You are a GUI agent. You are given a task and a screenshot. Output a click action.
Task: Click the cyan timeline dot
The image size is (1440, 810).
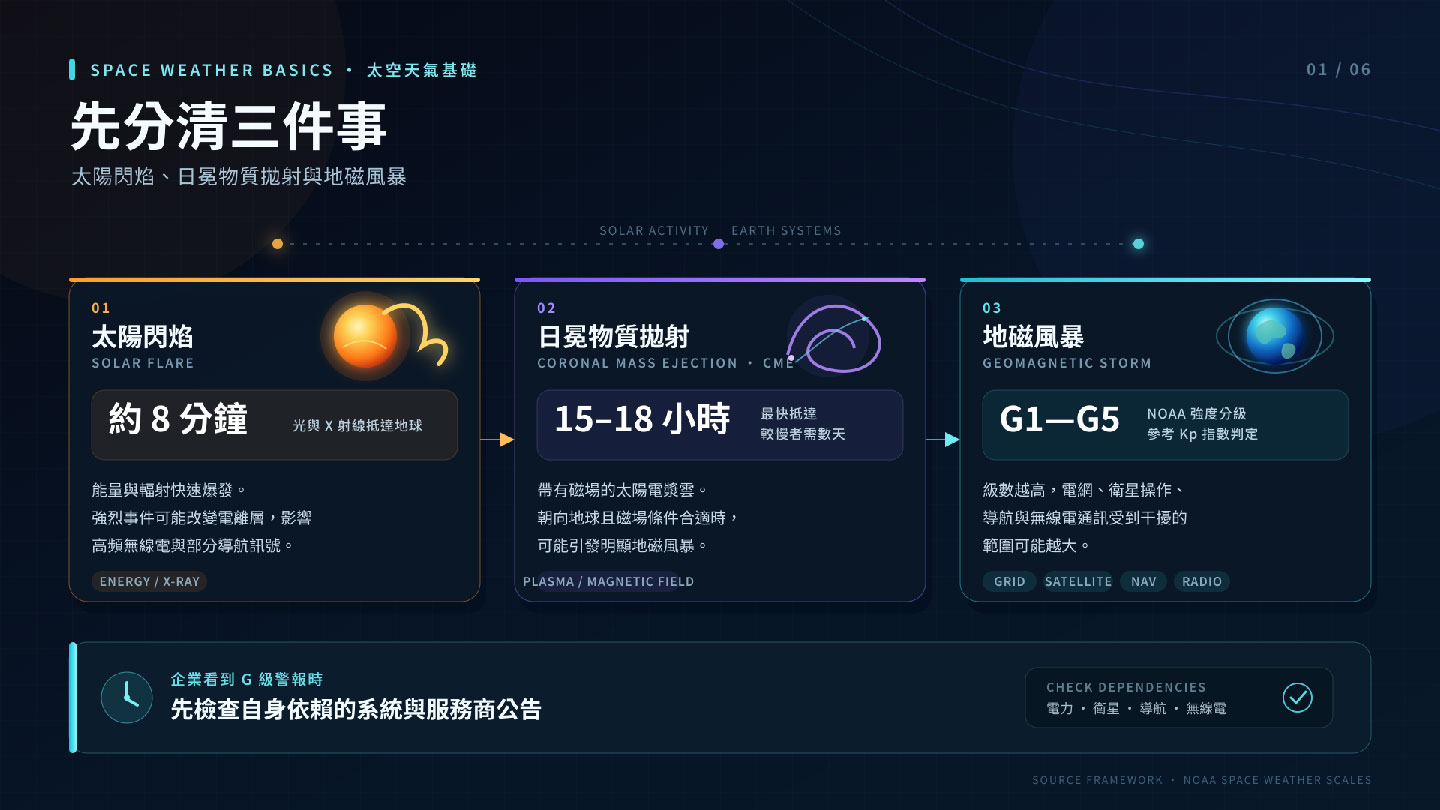tap(1138, 243)
